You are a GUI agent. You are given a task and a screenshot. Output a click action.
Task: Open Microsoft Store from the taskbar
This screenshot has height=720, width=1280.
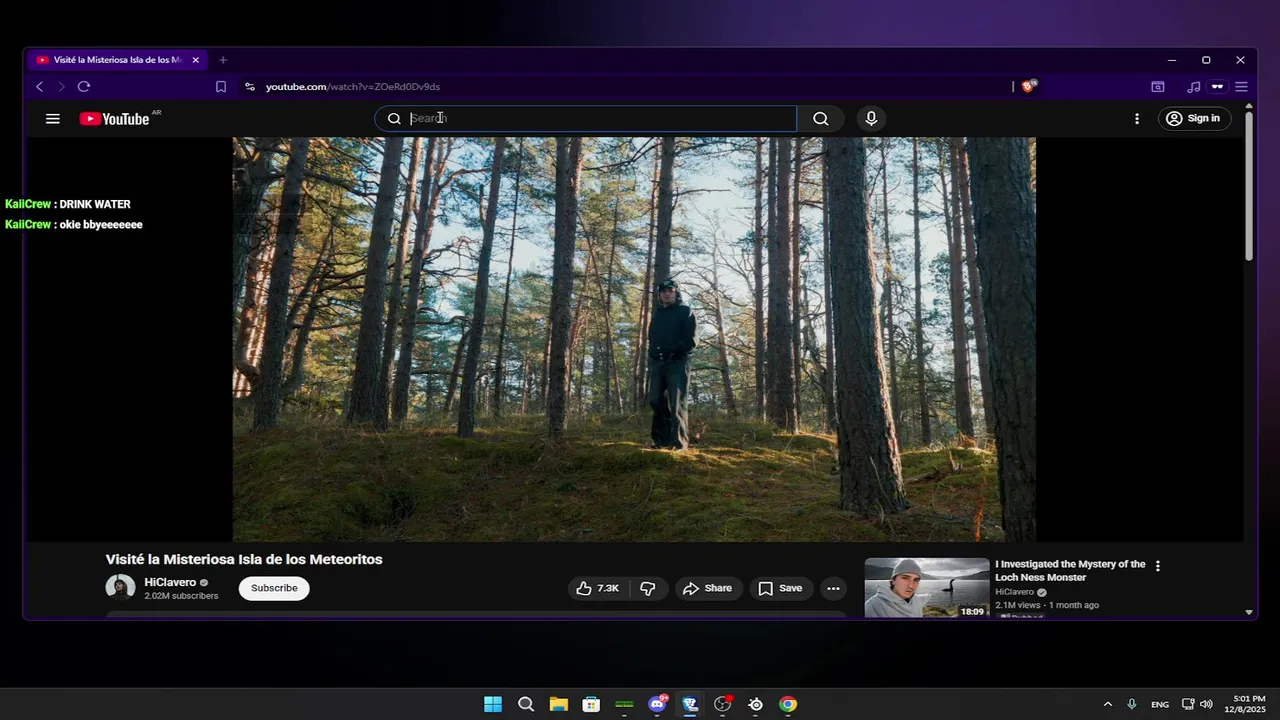[x=591, y=704]
